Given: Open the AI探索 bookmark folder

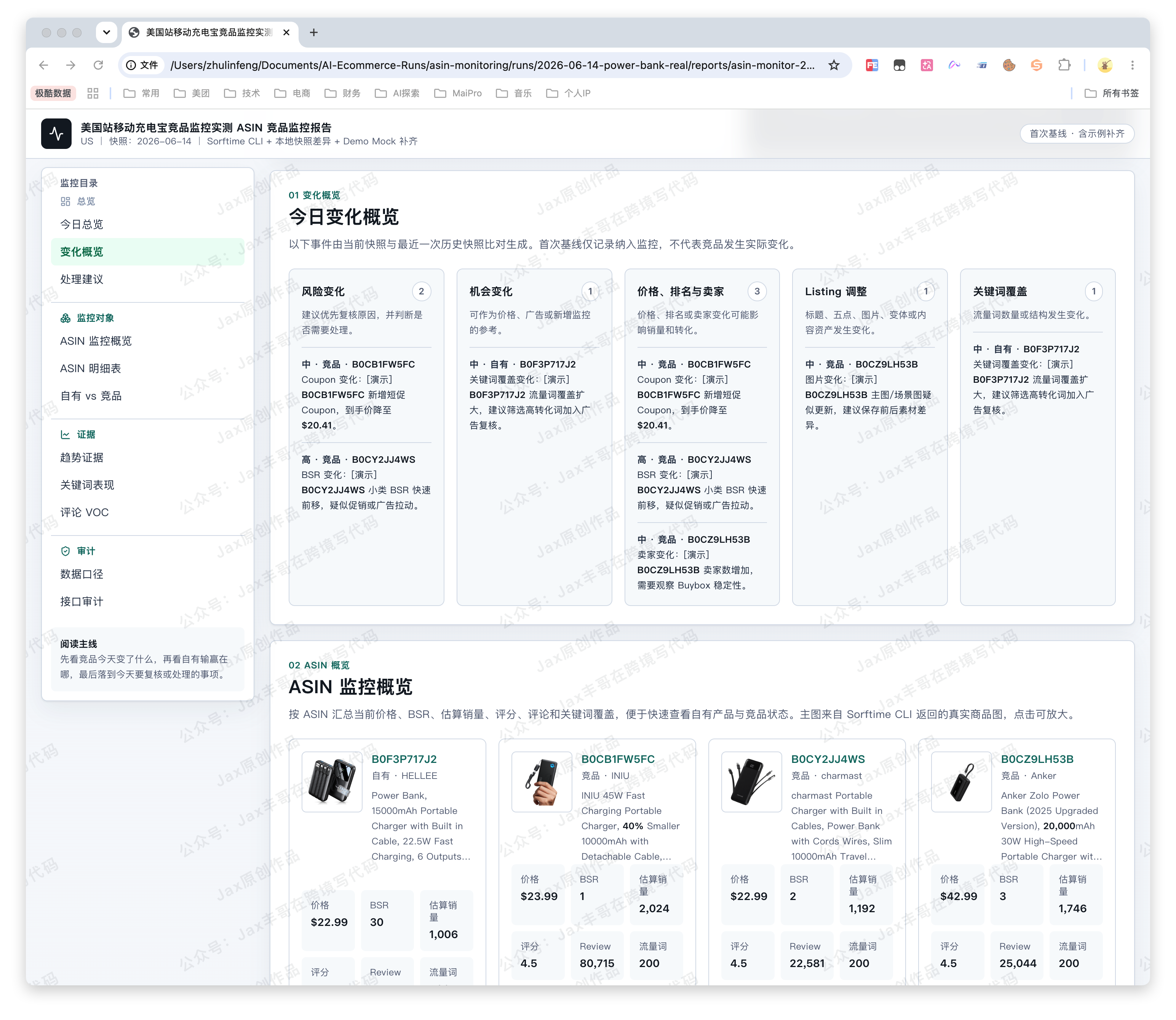Looking at the screenshot, I should 397,93.
